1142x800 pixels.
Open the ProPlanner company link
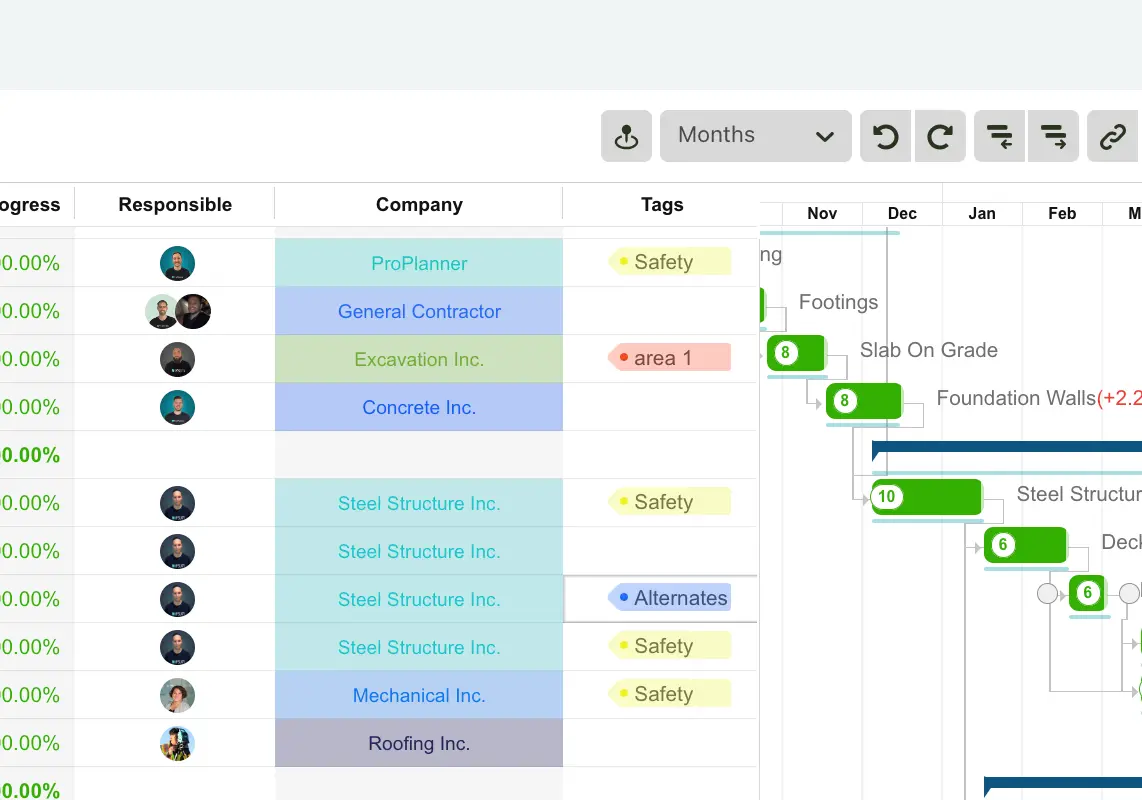418,262
